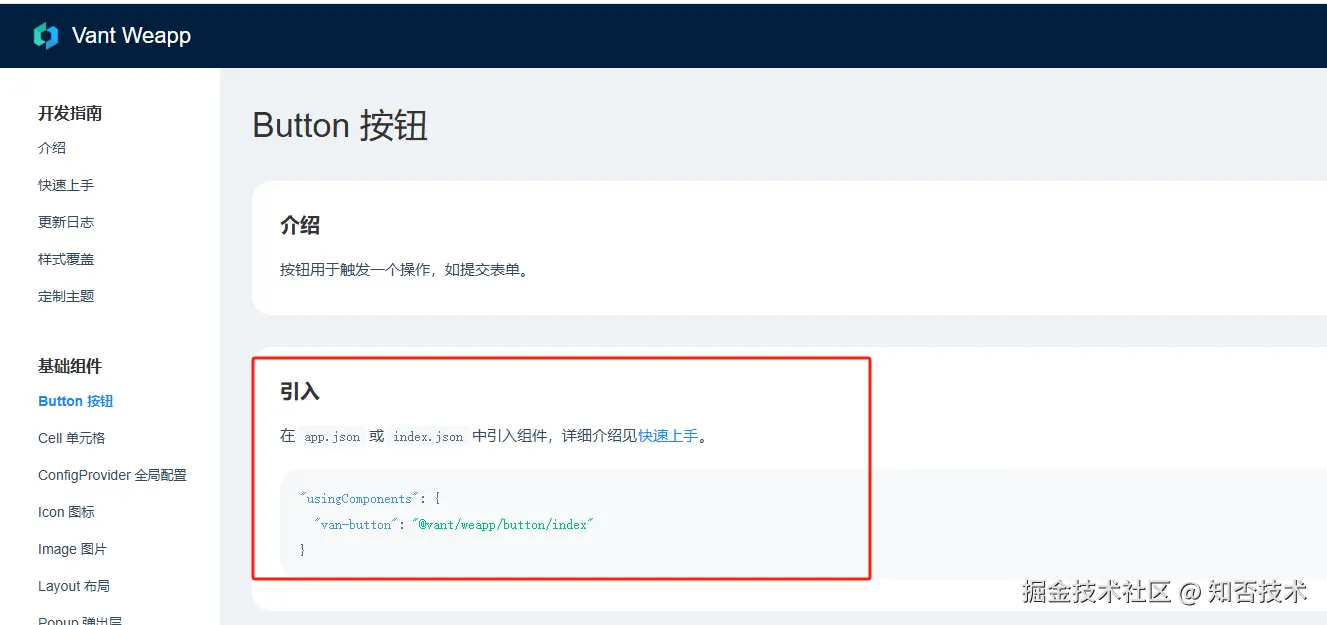Click the 引入 section heading

point(300,391)
